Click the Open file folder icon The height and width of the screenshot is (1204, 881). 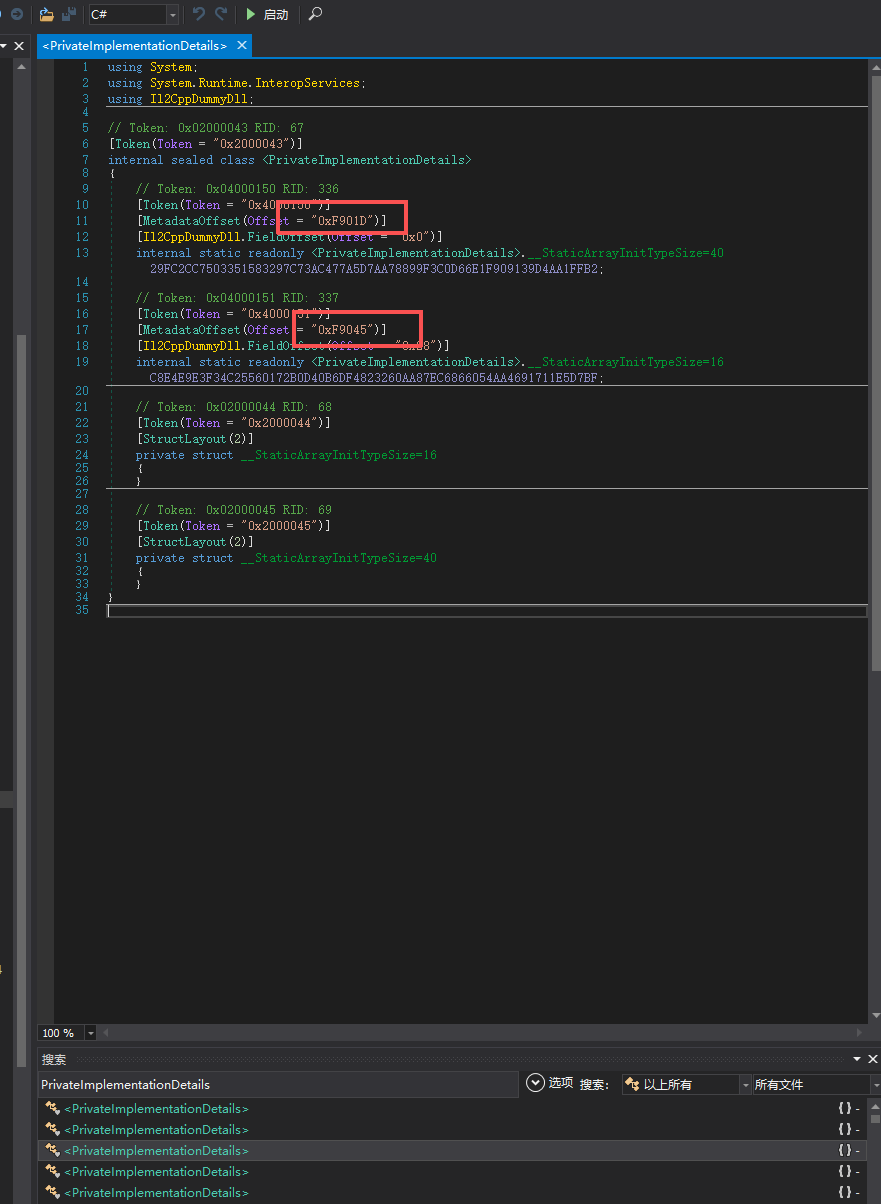(x=47, y=14)
